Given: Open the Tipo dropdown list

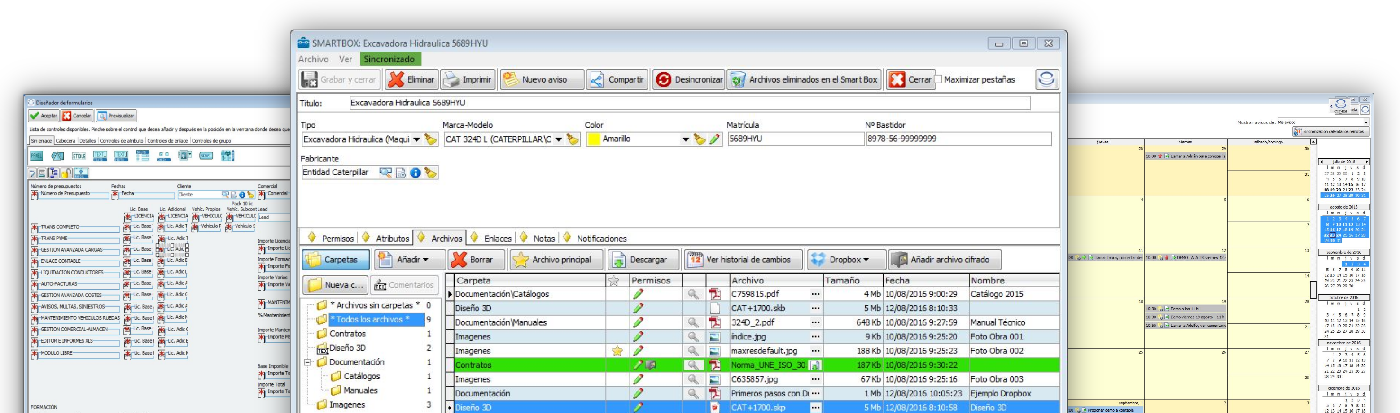Looking at the screenshot, I should 417,140.
